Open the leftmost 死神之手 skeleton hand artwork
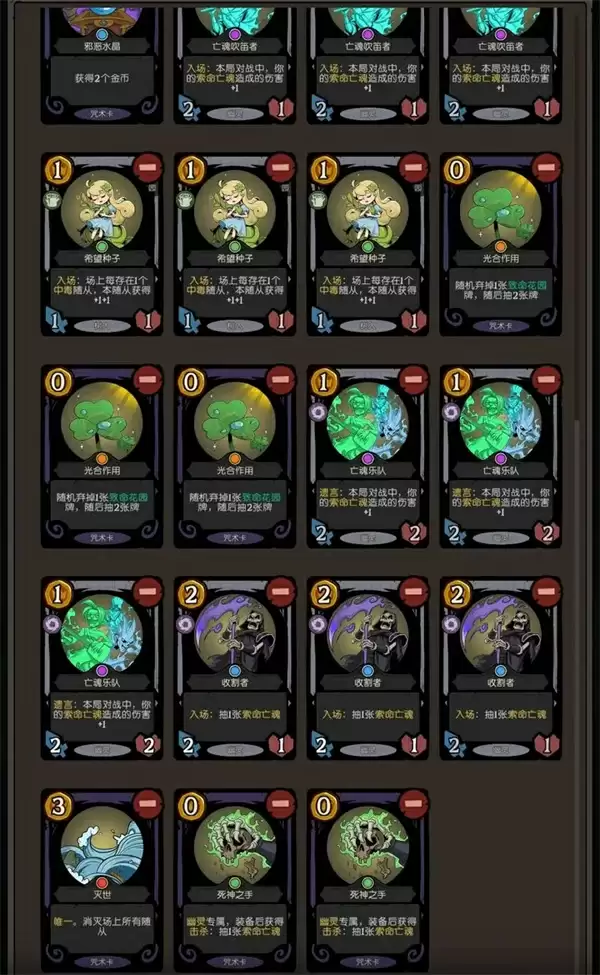 (235, 848)
